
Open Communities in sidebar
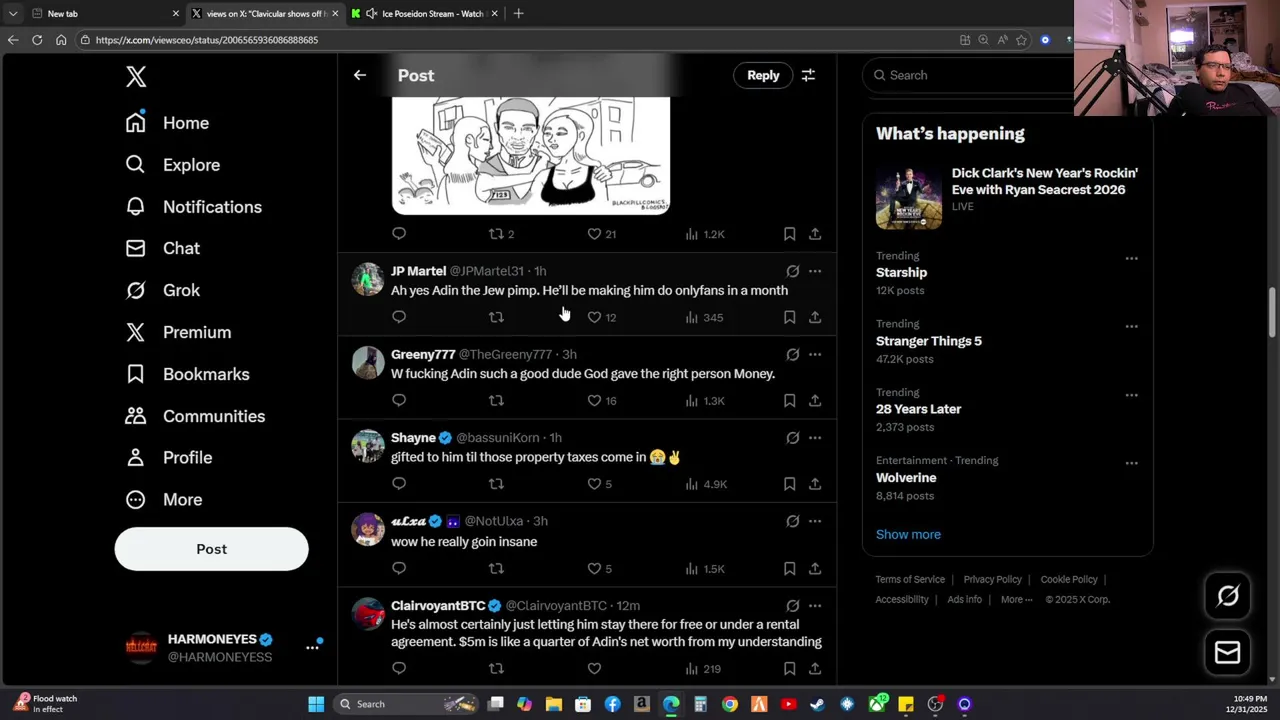tap(195, 416)
